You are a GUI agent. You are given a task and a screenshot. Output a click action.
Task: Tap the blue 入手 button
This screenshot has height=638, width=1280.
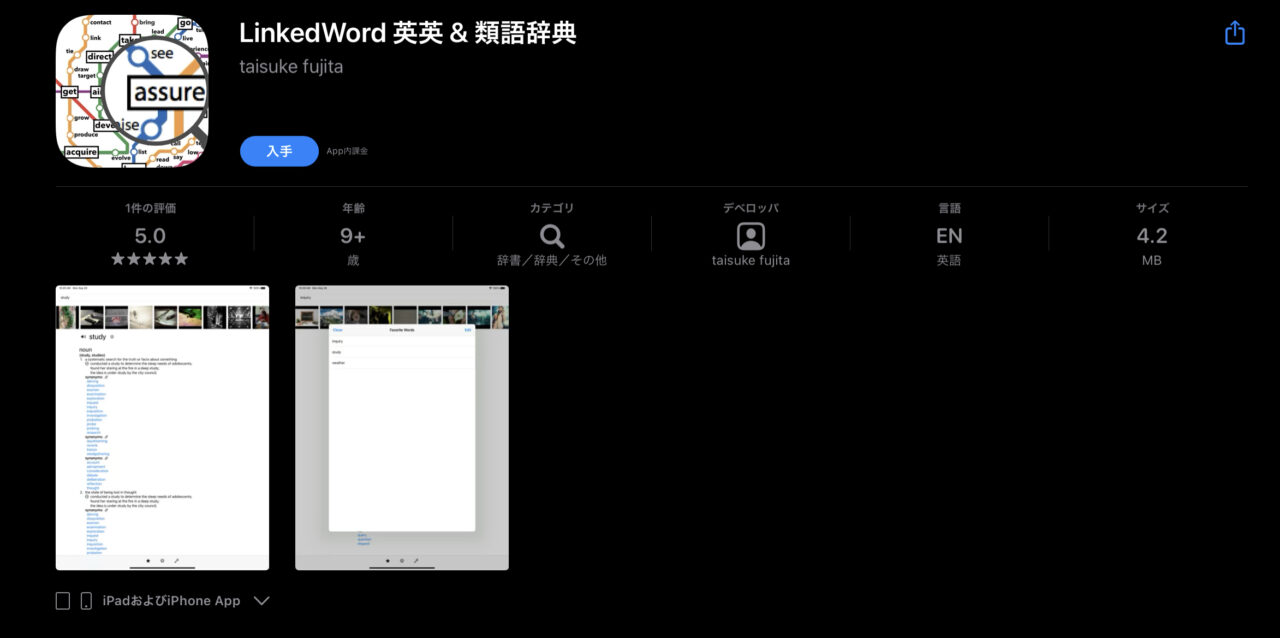pyautogui.click(x=279, y=151)
